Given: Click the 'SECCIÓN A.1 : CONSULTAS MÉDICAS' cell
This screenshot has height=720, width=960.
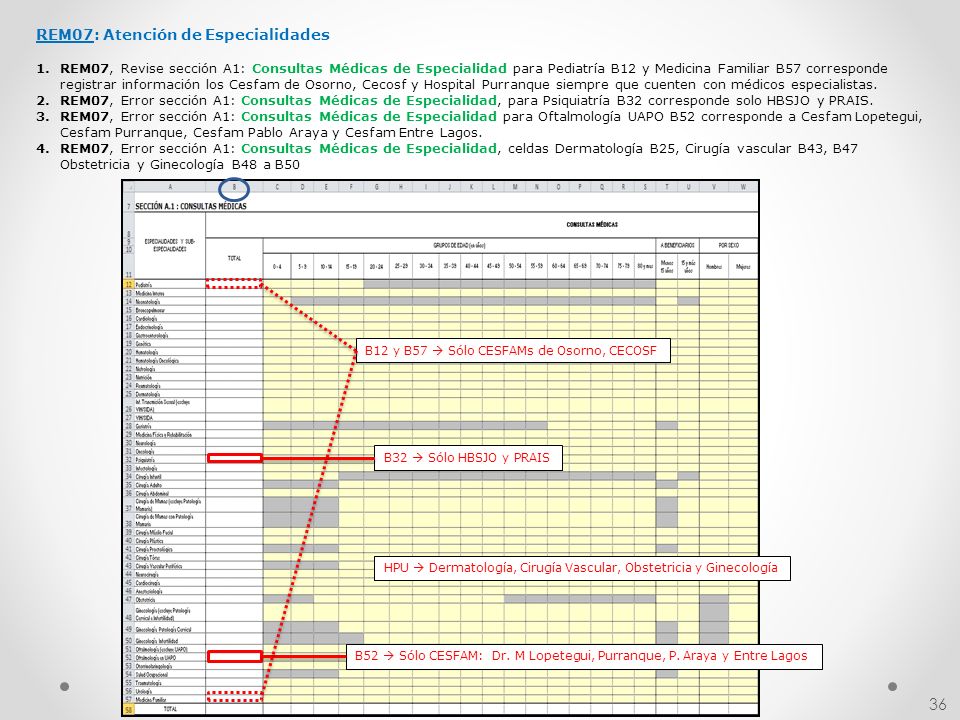Looking at the screenshot, I should [x=190, y=206].
